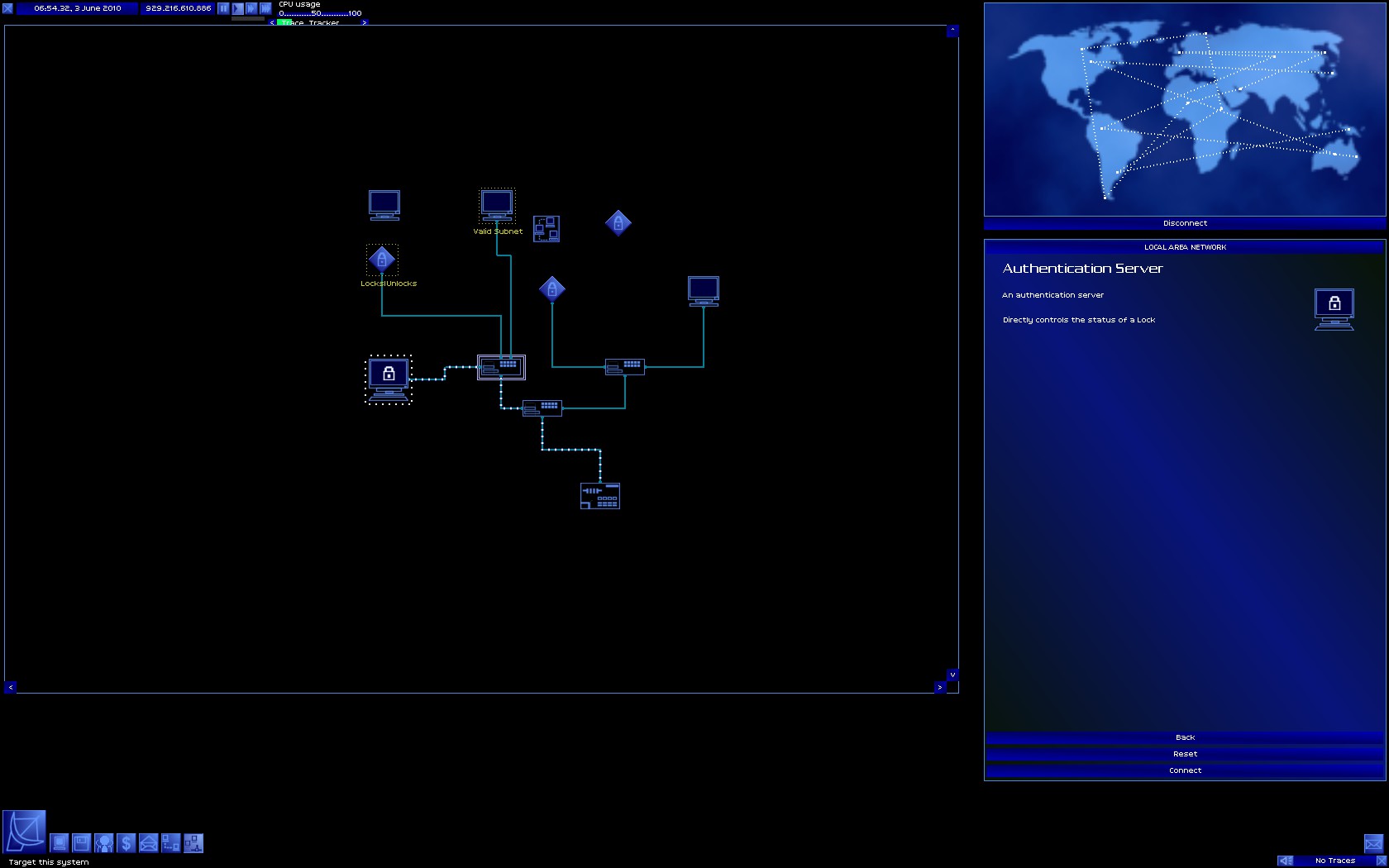Viewport: 1389px width, 868px height.
Task: Click the CPU usage scale bar
Action: pyautogui.click(x=320, y=13)
